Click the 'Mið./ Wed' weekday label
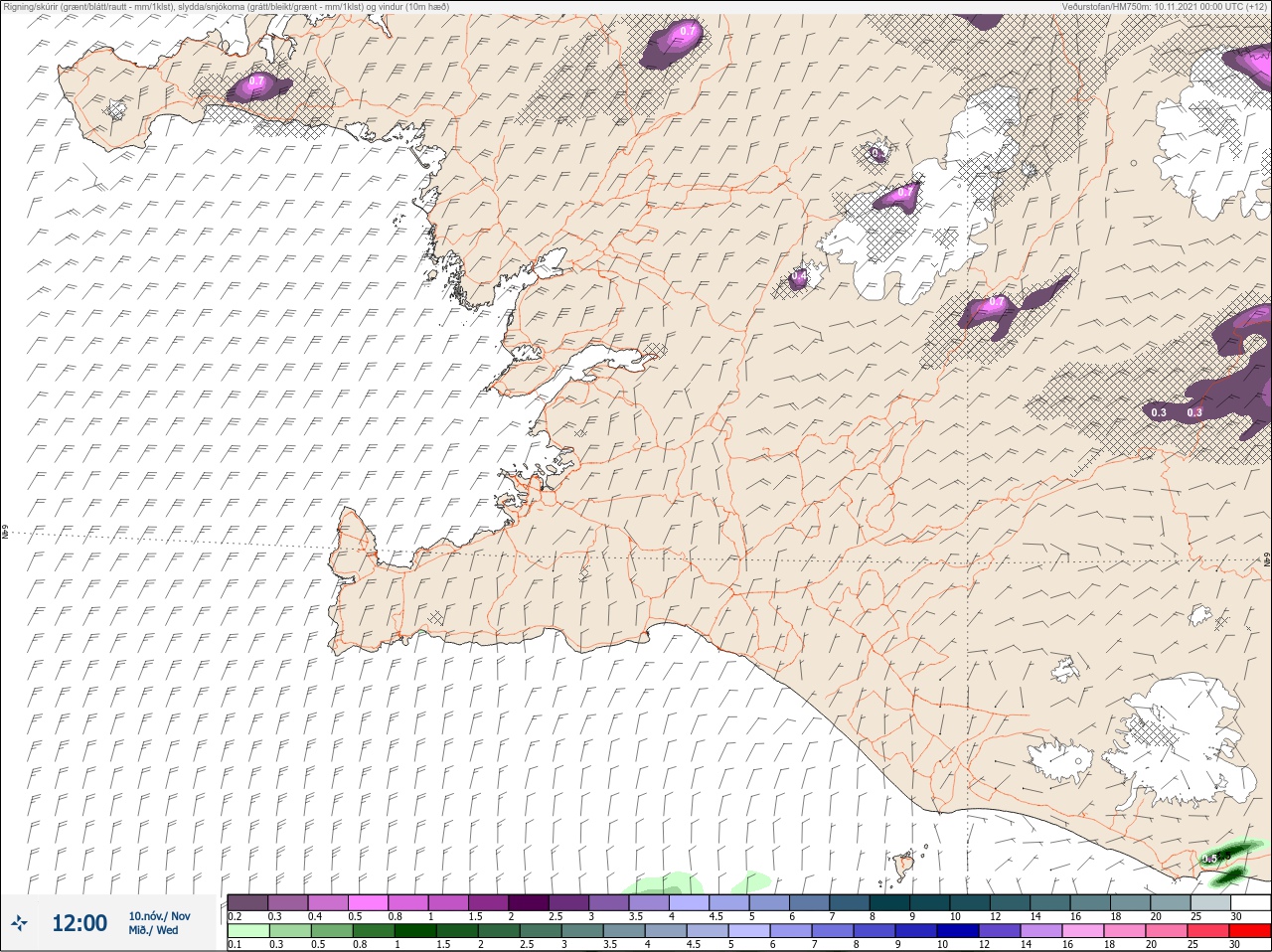Viewport: 1272px width, 952px height. (153, 931)
